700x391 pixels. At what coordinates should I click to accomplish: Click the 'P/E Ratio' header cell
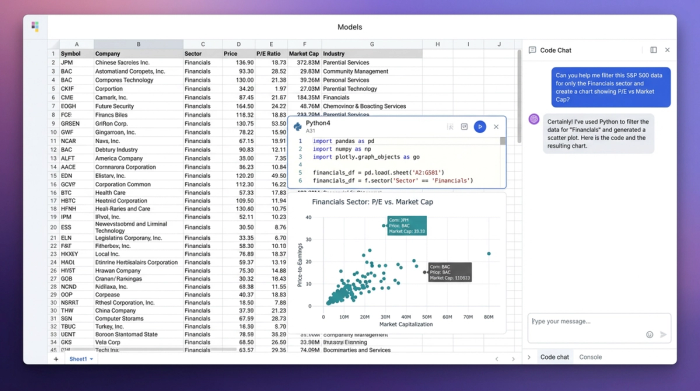(x=271, y=54)
